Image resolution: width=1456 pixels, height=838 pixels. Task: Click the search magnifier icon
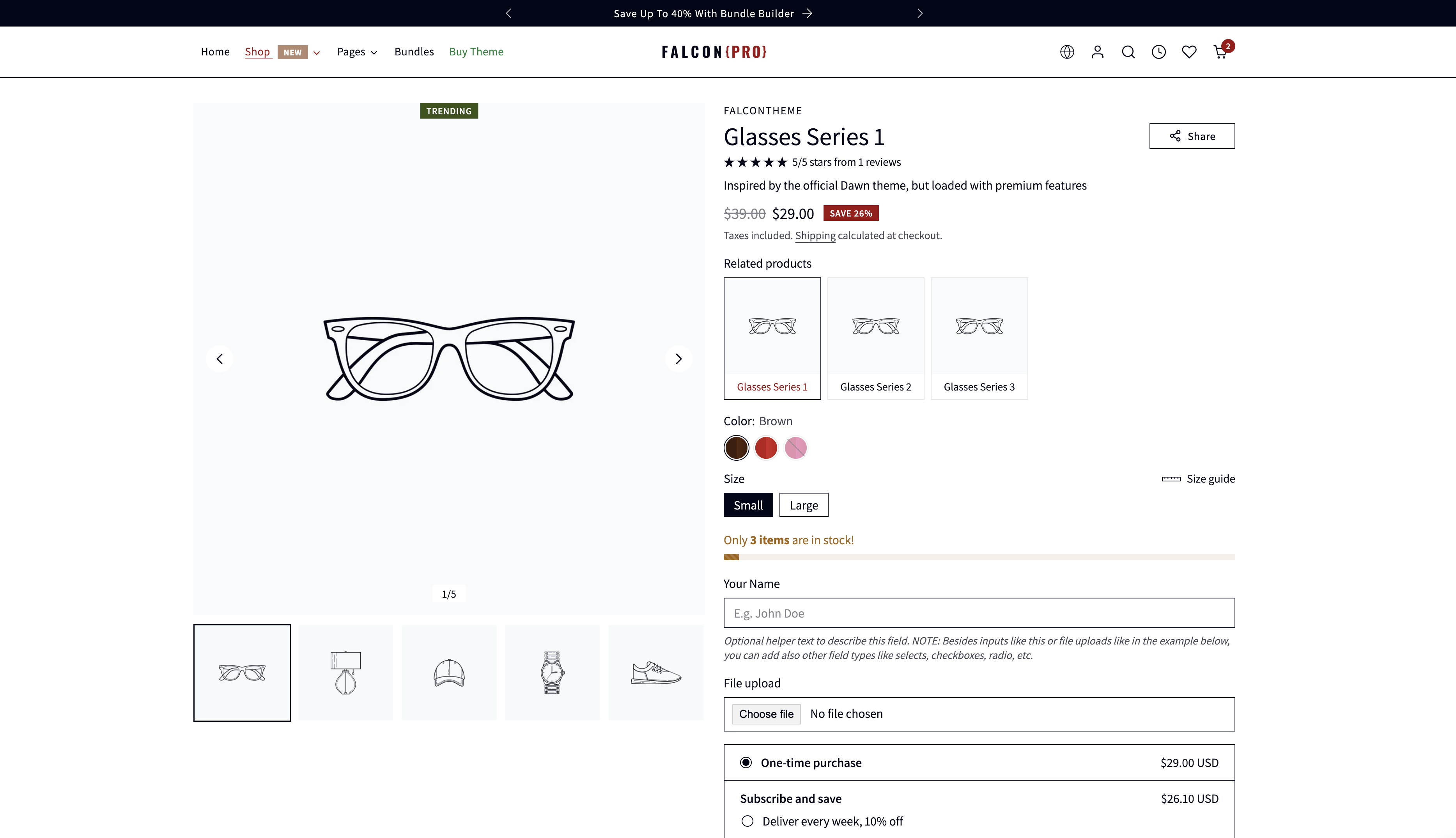point(1128,52)
